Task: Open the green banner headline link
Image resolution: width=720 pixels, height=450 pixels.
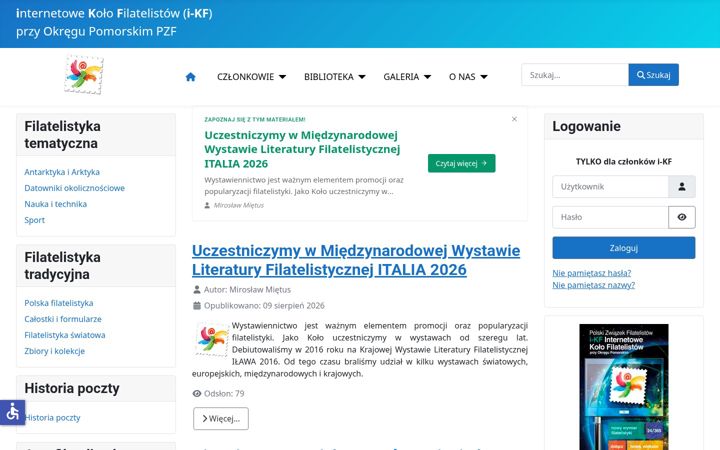Action: click(302, 149)
